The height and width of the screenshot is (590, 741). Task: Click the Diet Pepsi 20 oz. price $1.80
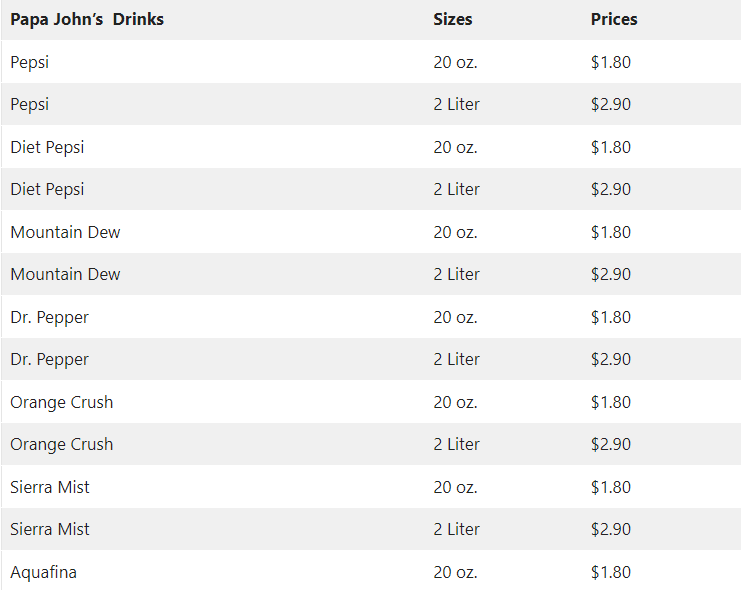click(611, 147)
